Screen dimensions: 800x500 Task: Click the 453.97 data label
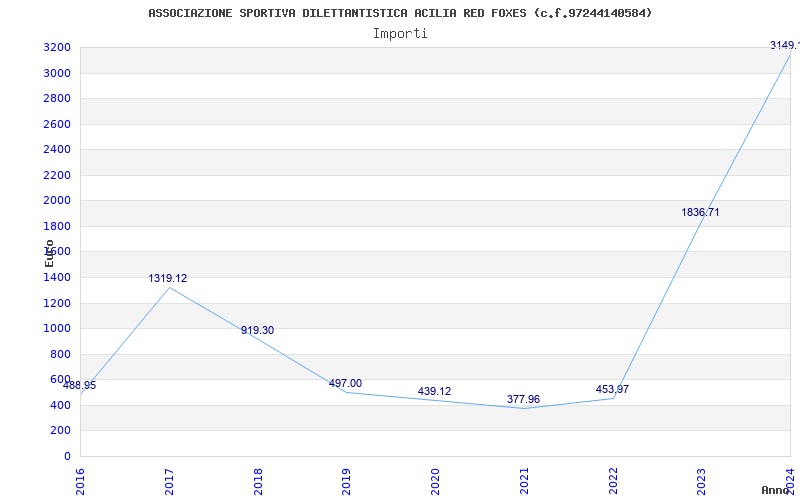pyautogui.click(x=612, y=390)
